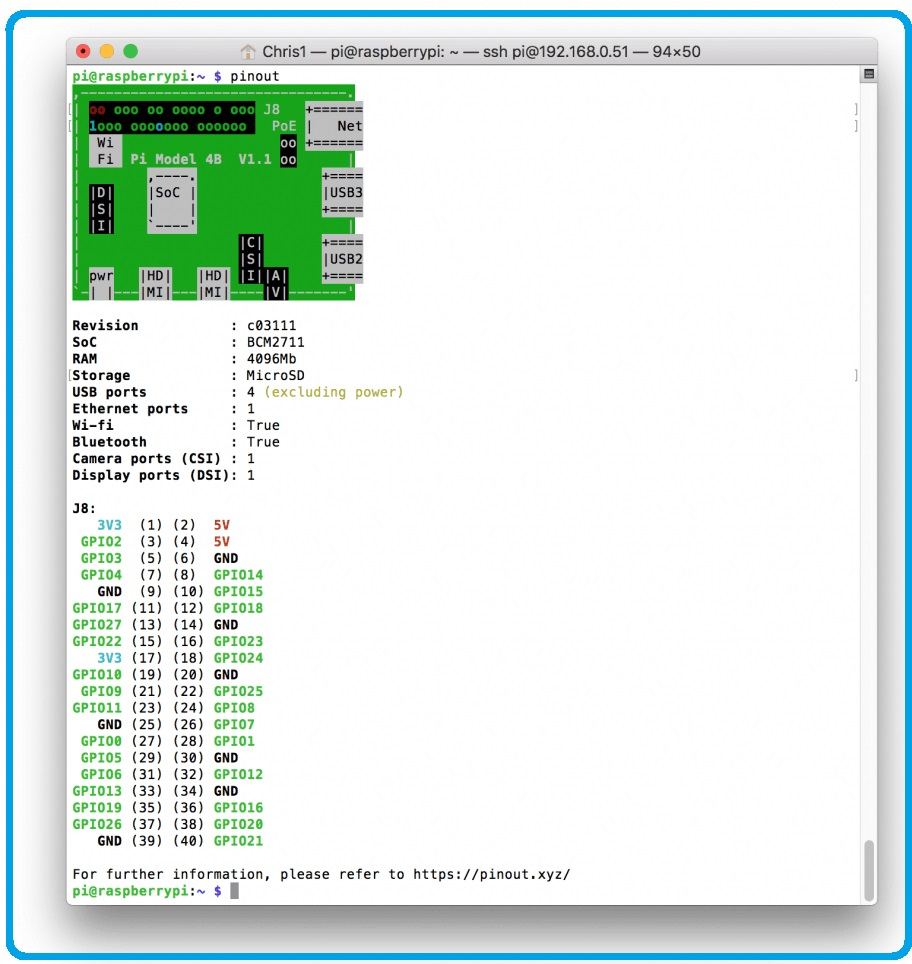Click Storage value 'MicroSD'
912x964 pixels.
tap(276, 375)
